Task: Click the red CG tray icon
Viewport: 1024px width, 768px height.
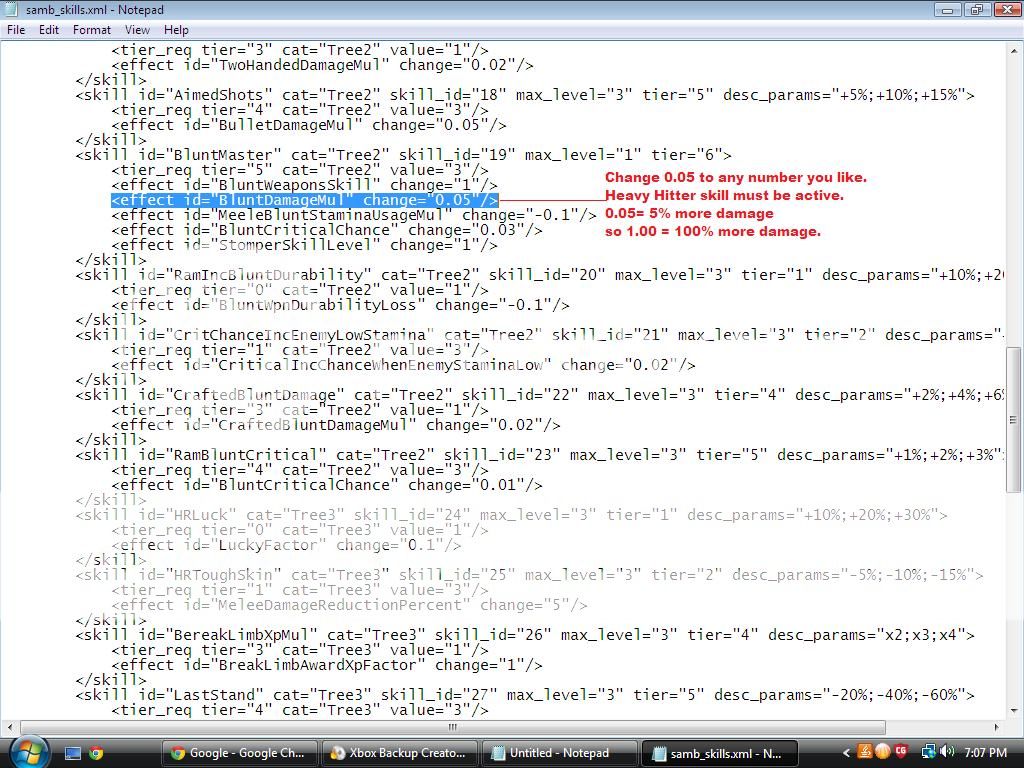Action: tap(901, 753)
